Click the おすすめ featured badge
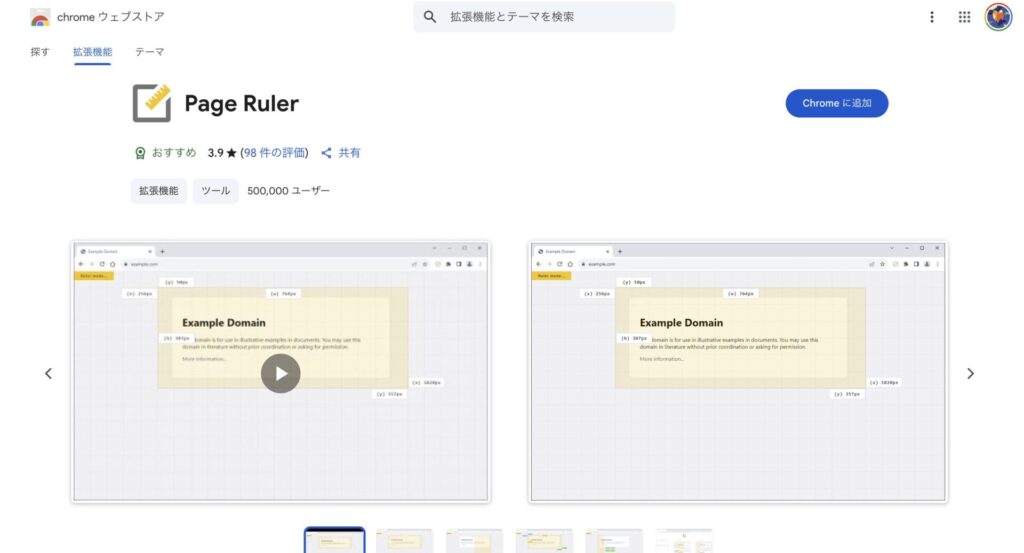Image resolution: width=1024 pixels, height=553 pixels. tap(165, 153)
